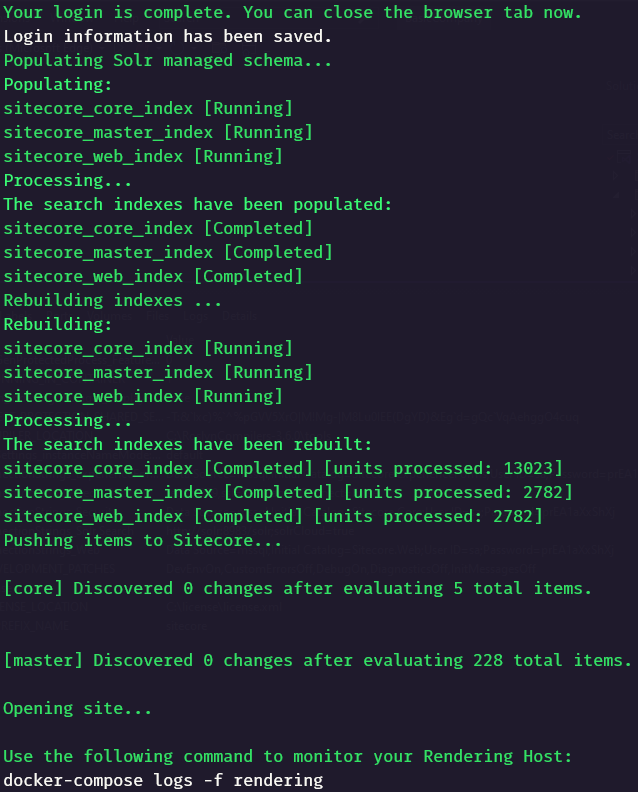638x792 pixels.
Task: Click the 'The search indexes have been populated:' line
Action: point(198,205)
